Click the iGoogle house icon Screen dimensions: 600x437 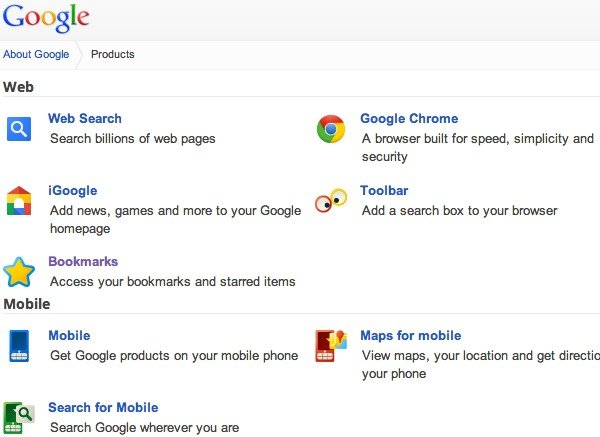click(19, 201)
